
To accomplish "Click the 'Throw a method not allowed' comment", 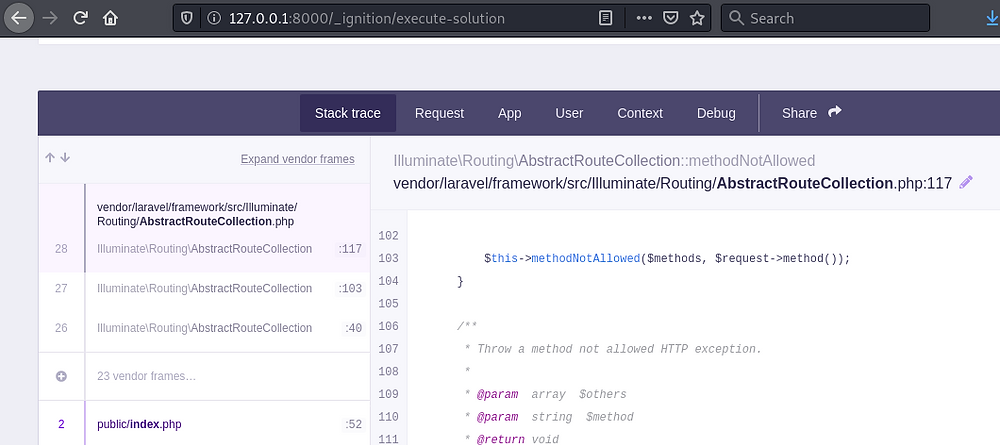I will [613, 349].
